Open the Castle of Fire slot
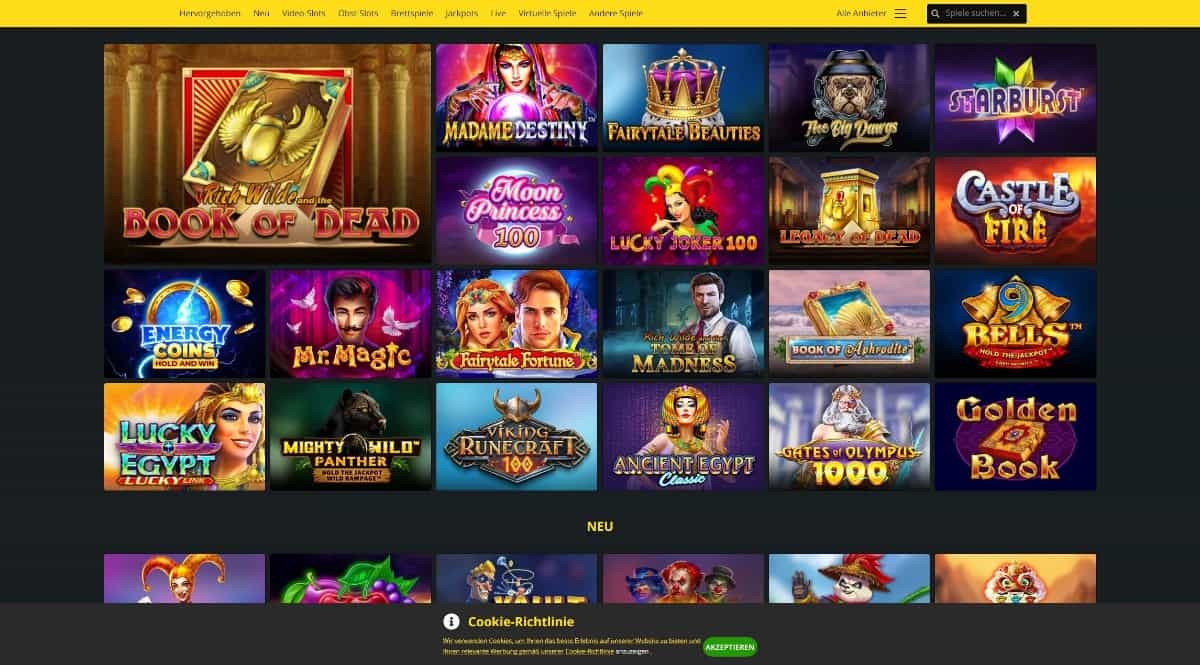 click(1015, 210)
